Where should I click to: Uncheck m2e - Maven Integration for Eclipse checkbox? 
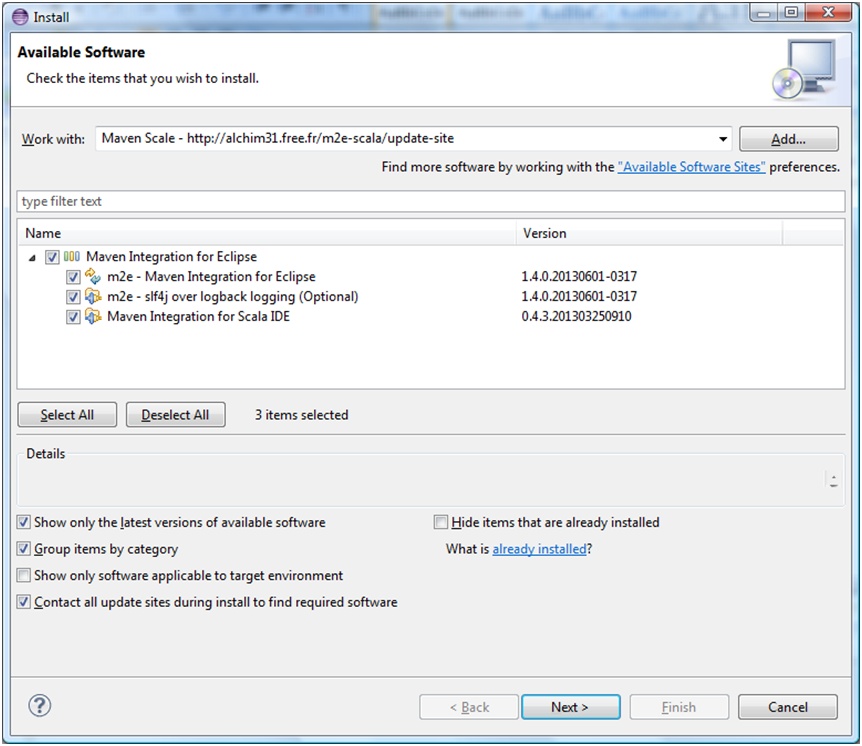tap(73, 277)
